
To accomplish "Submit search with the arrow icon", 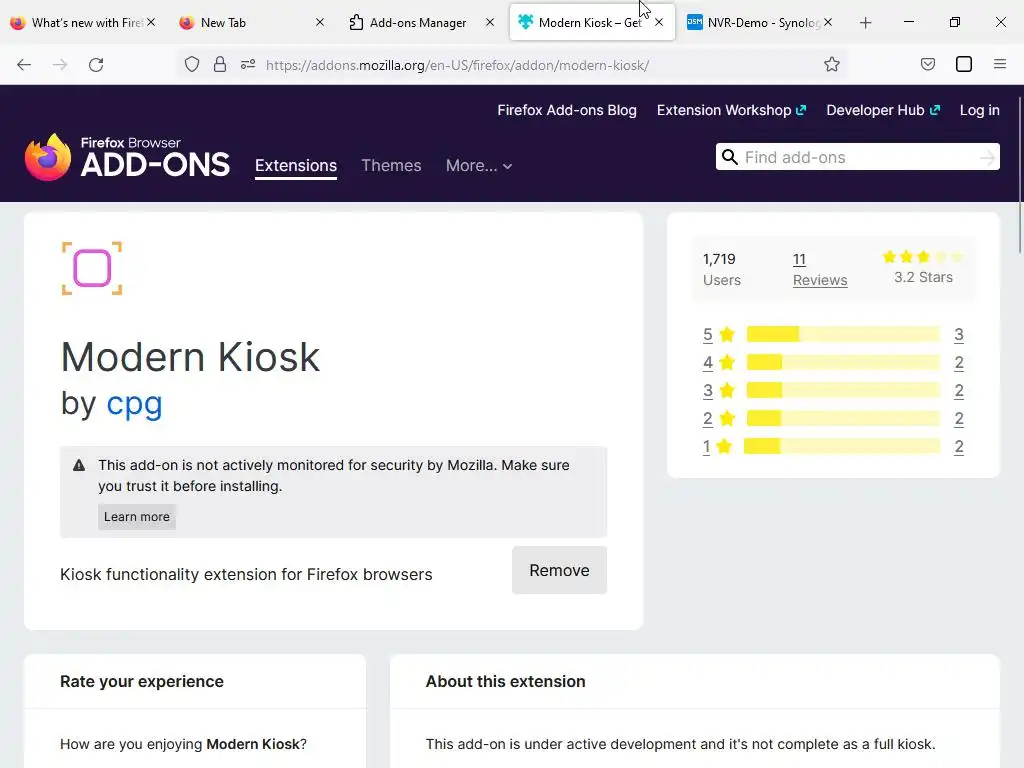I will point(987,157).
